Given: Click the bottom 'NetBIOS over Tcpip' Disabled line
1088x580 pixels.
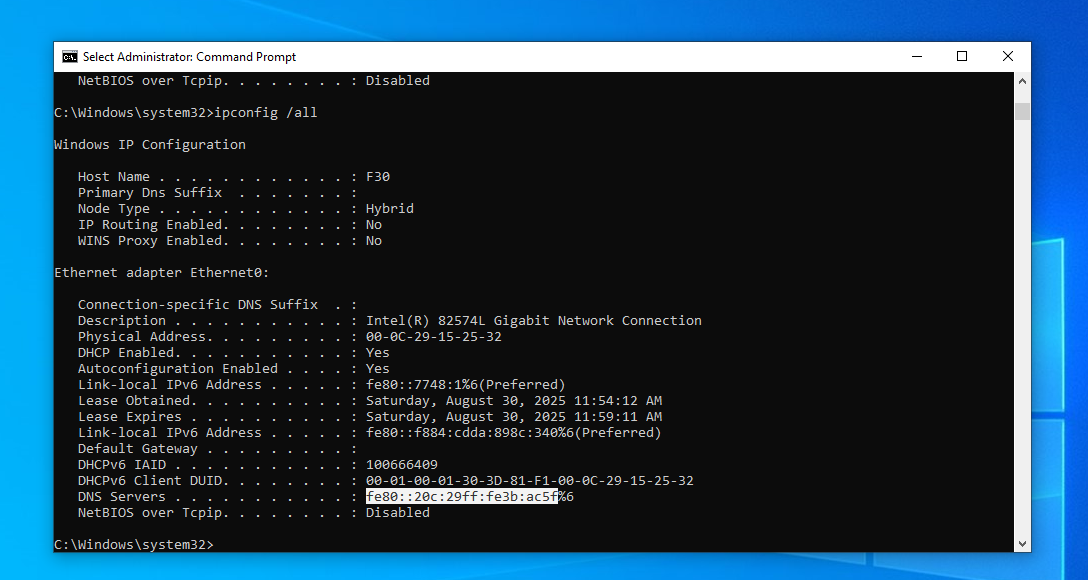Looking at the screenshot, I should pos(254,513).
